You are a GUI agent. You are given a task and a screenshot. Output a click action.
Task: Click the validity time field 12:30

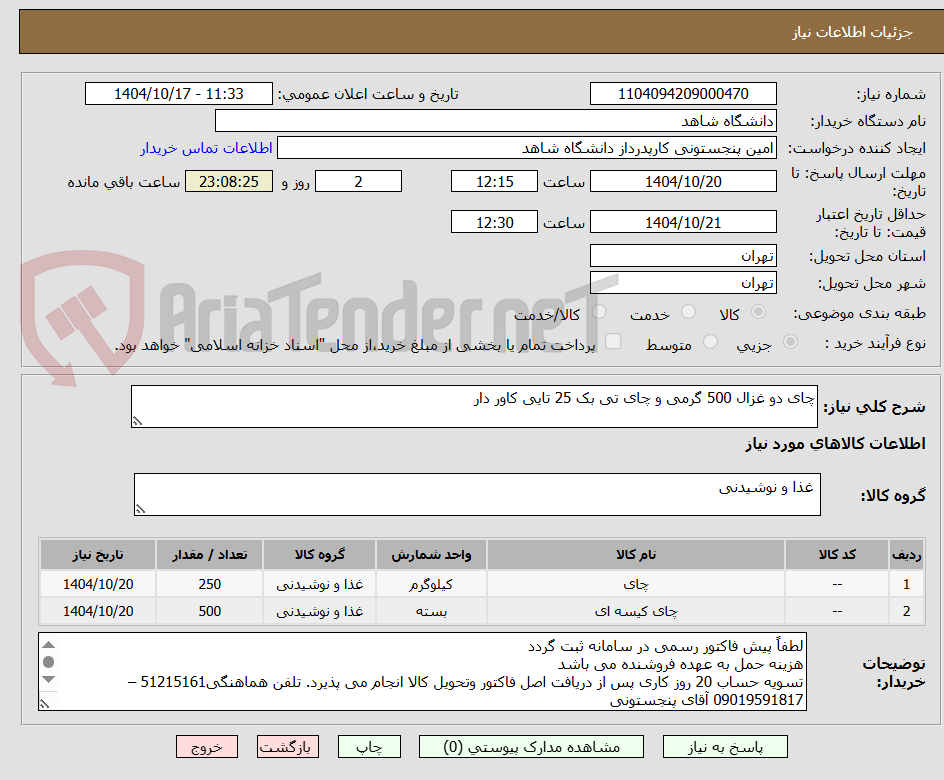point(494,222)
